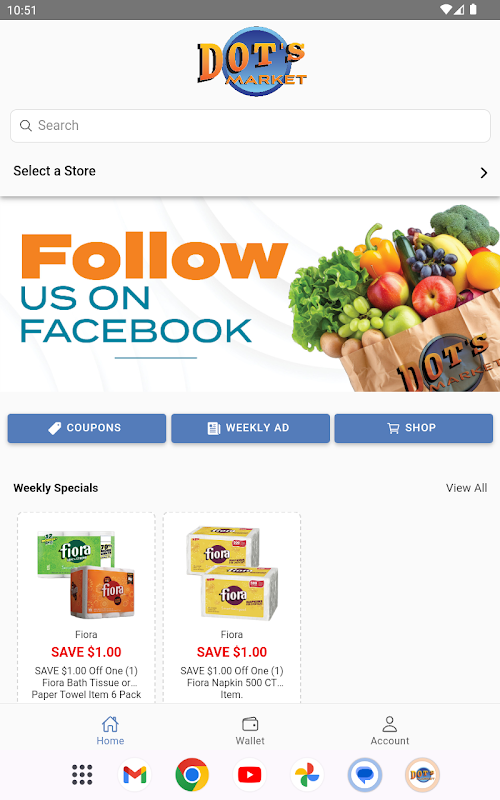Launch YouTube from the dock
Viewport: 500px width, 800px height.
click(249, 774)
